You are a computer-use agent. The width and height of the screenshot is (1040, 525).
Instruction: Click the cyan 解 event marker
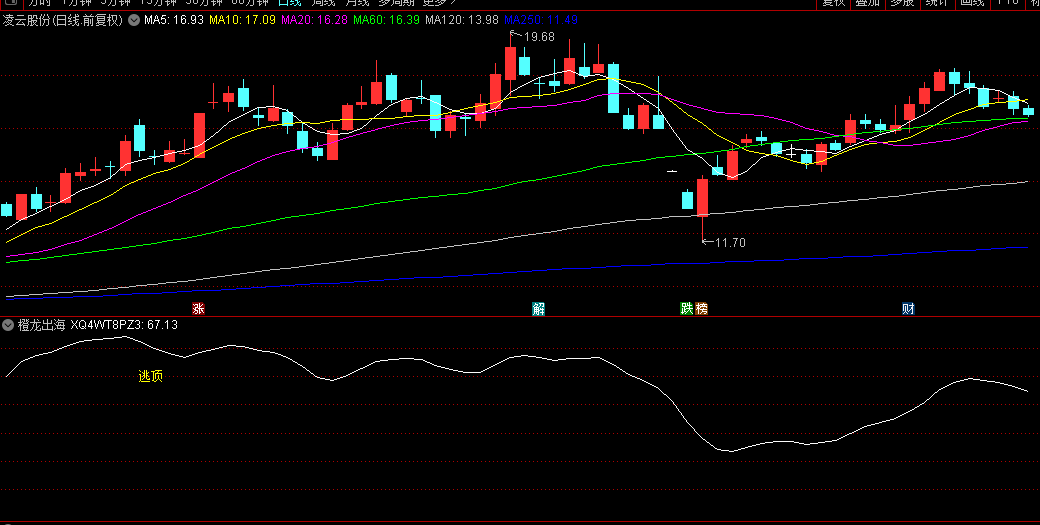[x=539, y=308]
